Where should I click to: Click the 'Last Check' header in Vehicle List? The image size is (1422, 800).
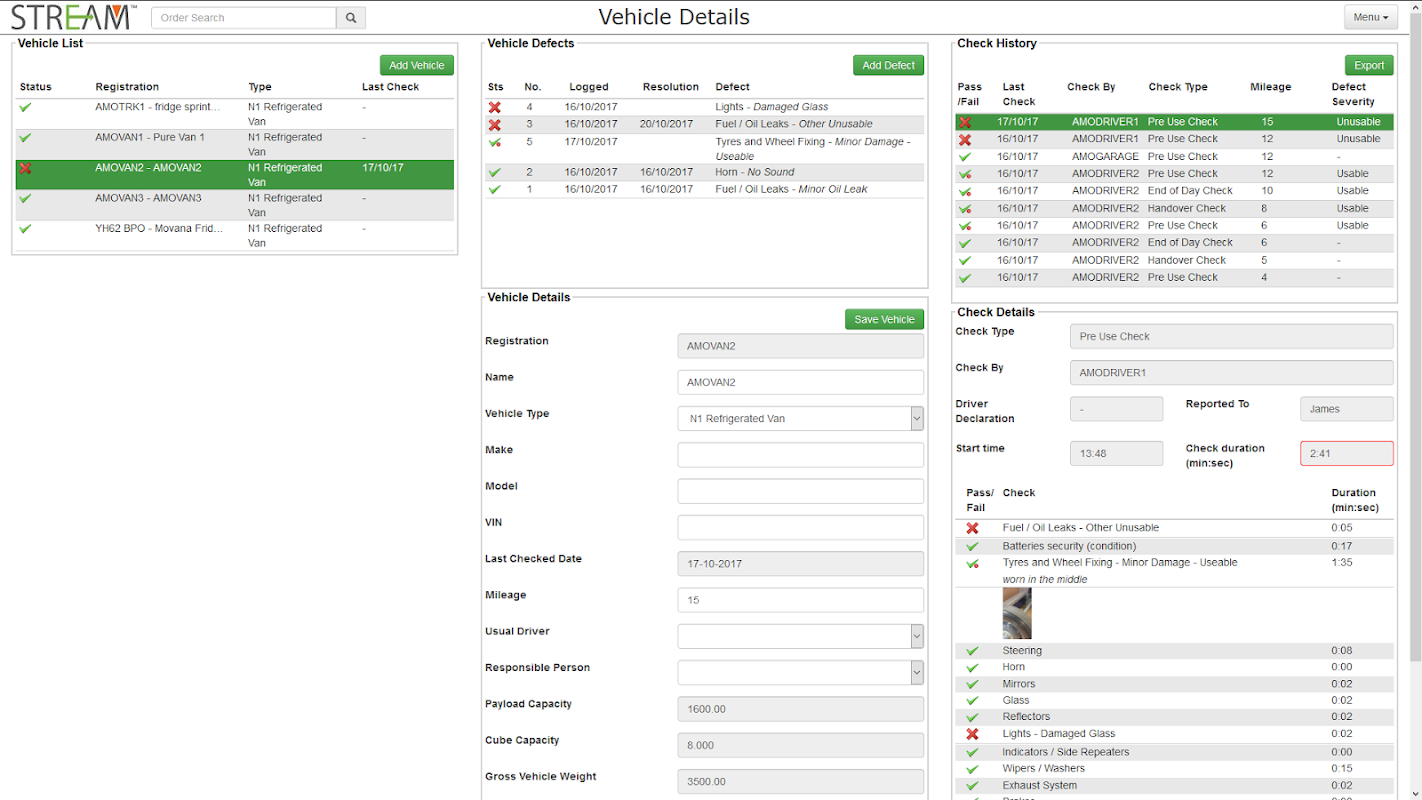pos(391,87)
